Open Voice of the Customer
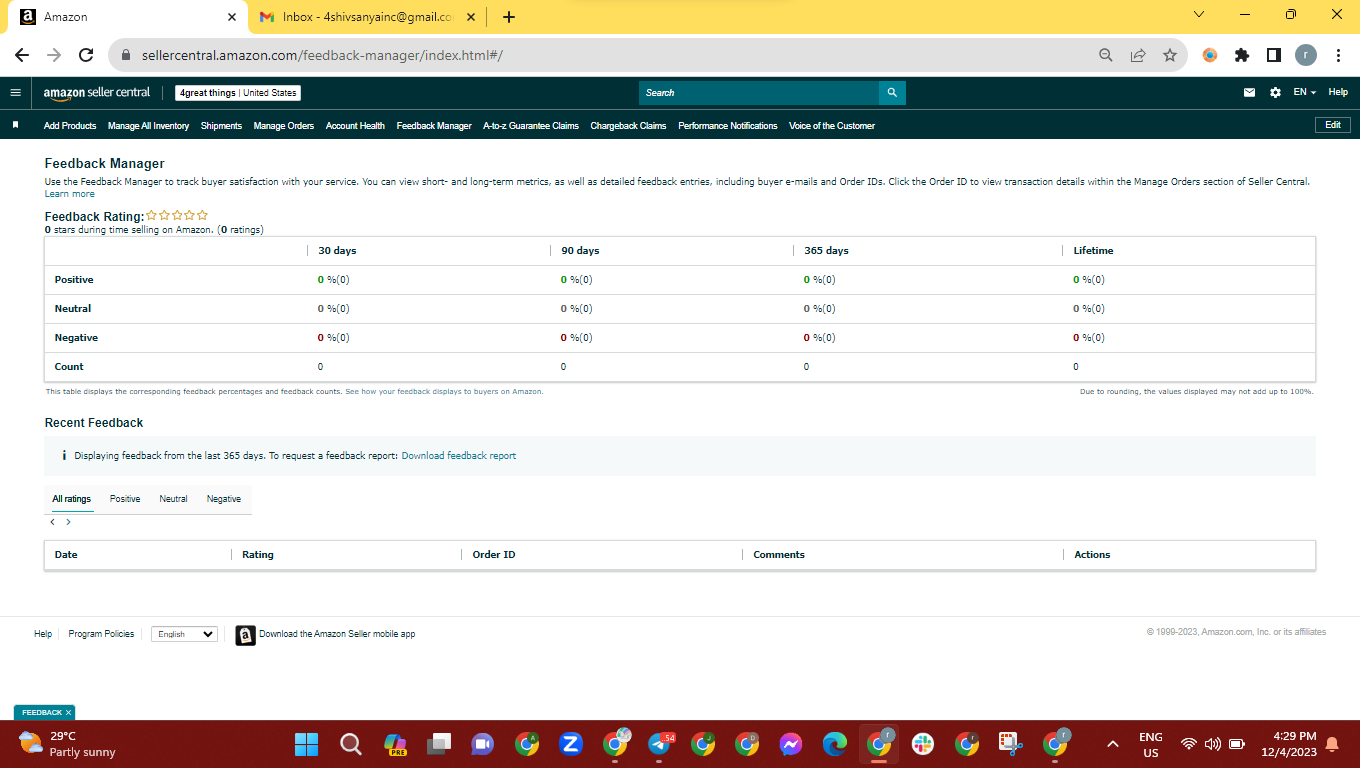 click(x=832, y=126)
